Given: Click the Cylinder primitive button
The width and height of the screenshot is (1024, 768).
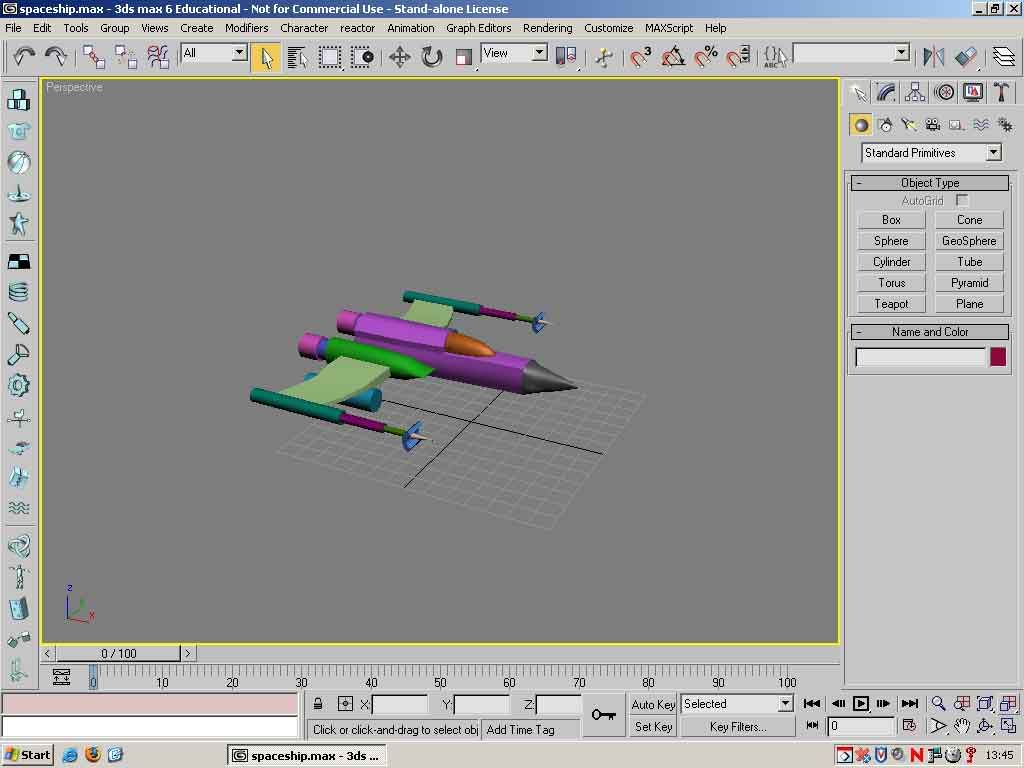Looking at the screenshot, I should [x=891, y=262].
